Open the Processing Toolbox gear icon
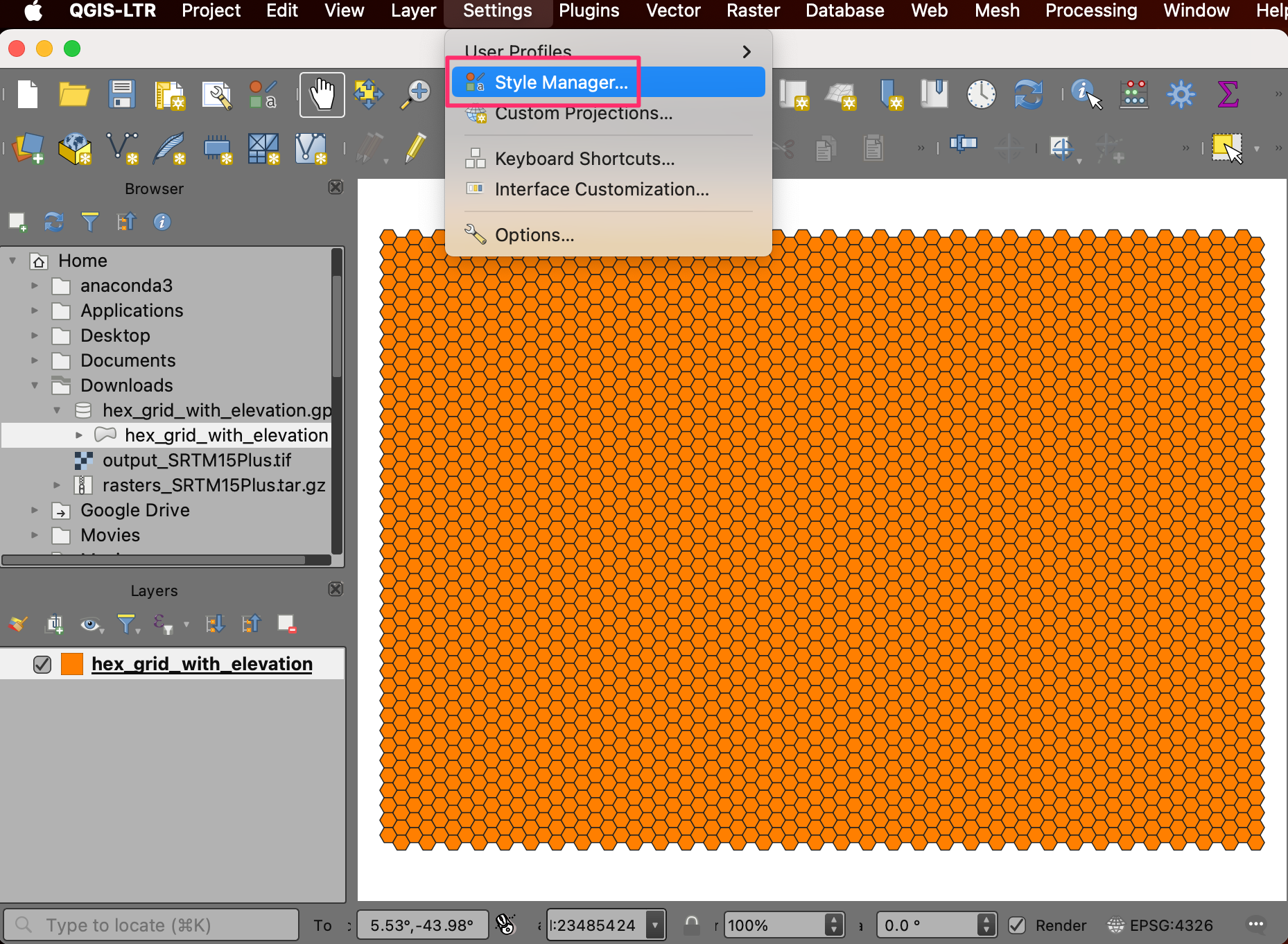This screenshot has width=1288, height=944. (x=1181, y=94)
